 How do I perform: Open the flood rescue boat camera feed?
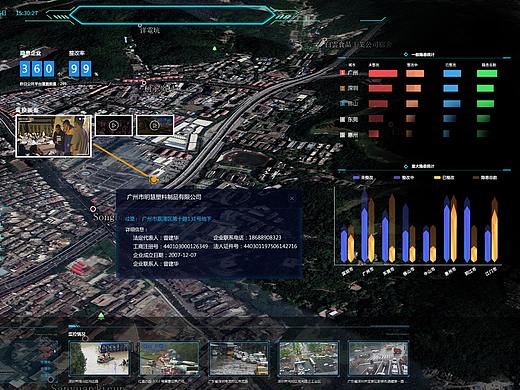(99, 358)
